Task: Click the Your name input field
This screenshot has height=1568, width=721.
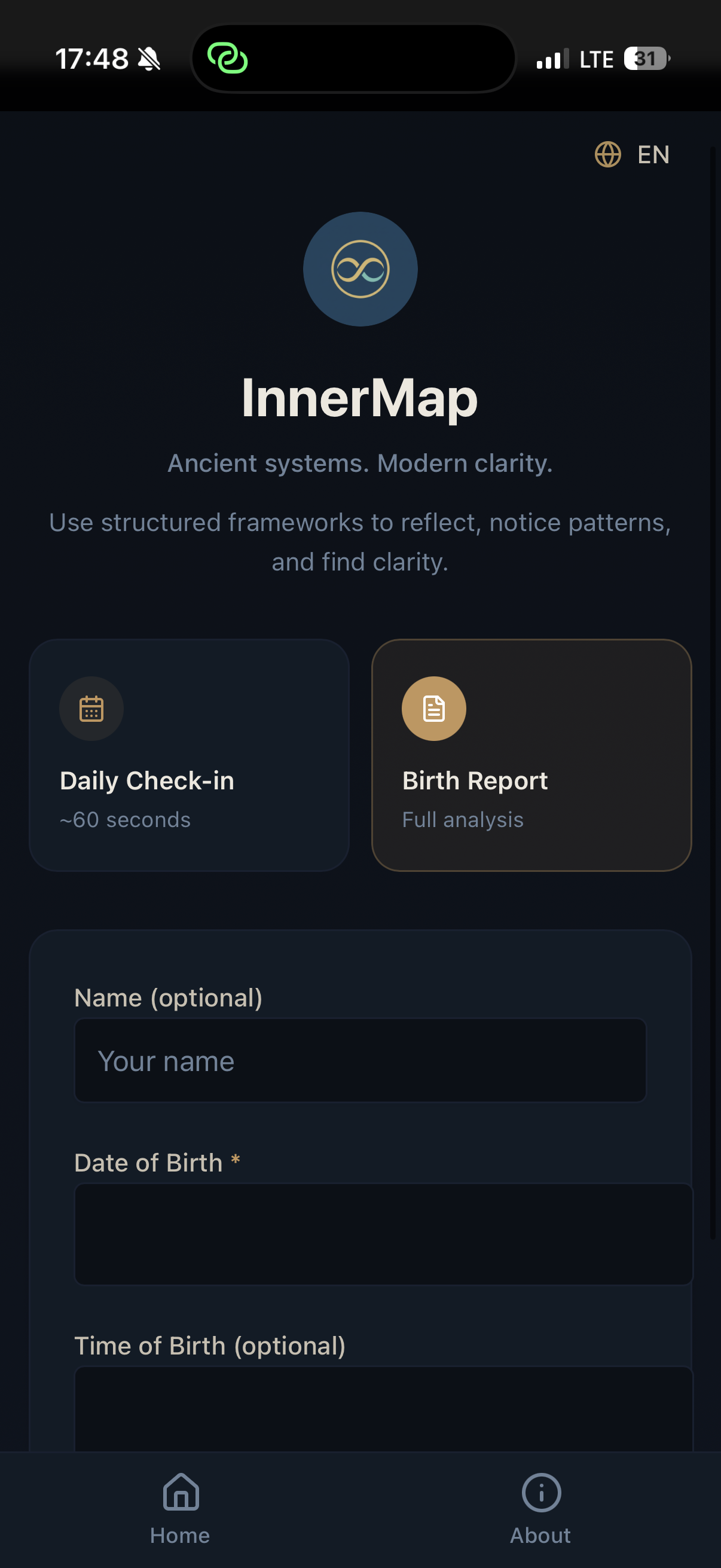Action: click(x=360, y=1060)
